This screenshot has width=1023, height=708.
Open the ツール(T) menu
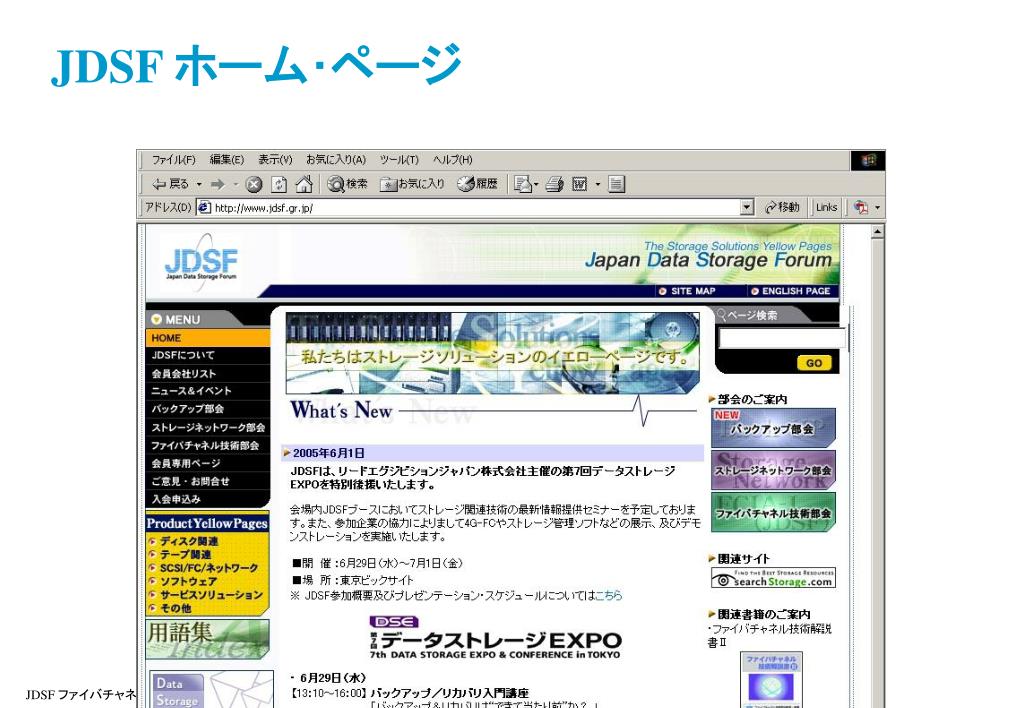[x=399, y=160]
